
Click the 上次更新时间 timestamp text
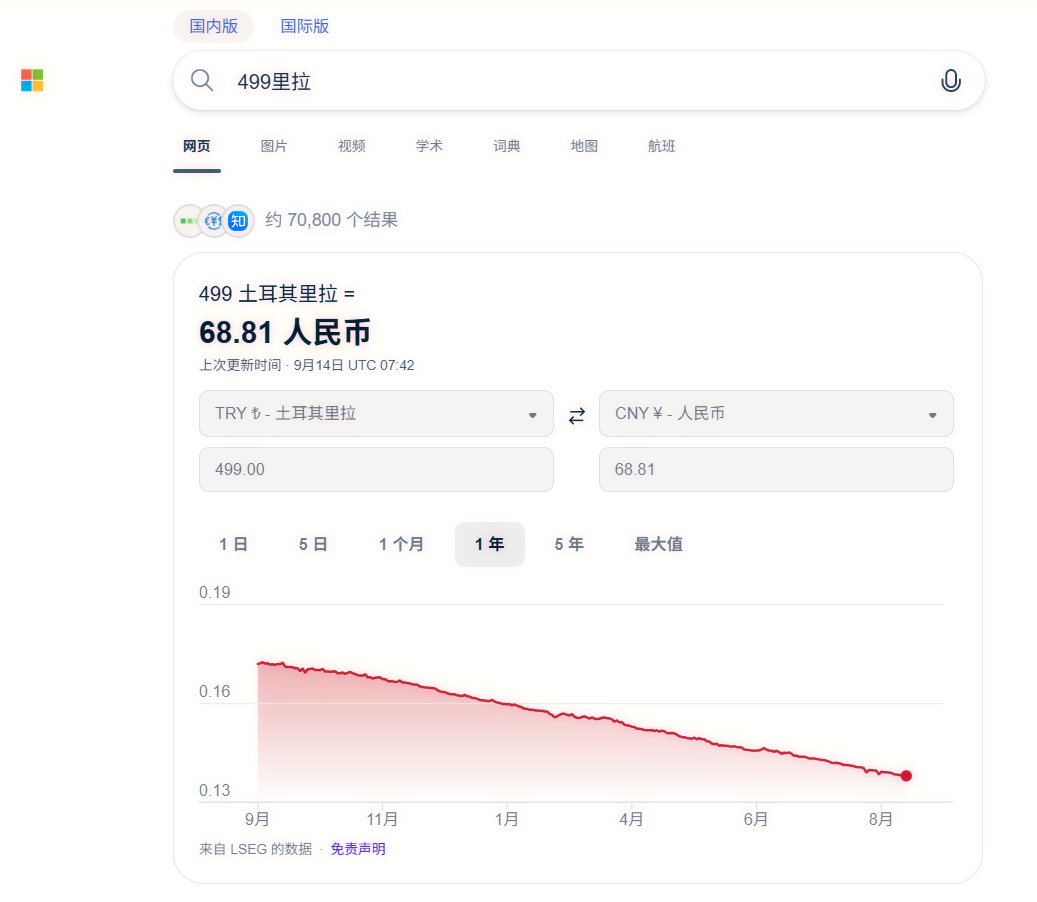coord(307,366)
